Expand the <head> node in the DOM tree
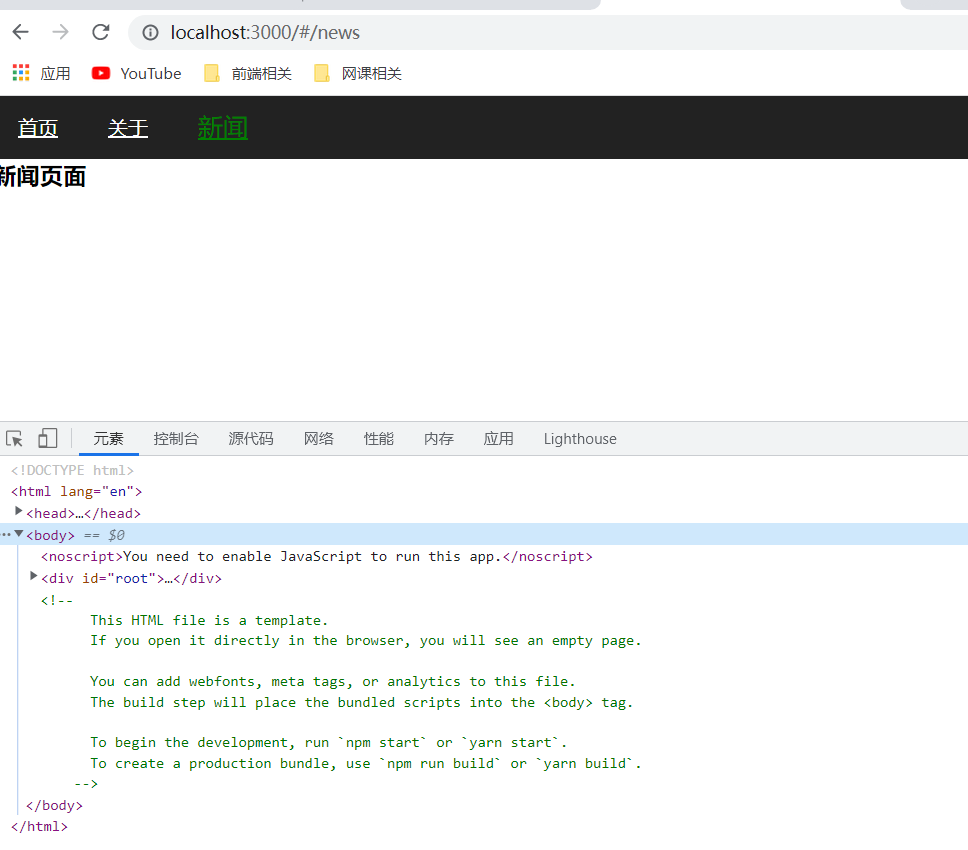 pyautogui.click(x=19, y=511)
